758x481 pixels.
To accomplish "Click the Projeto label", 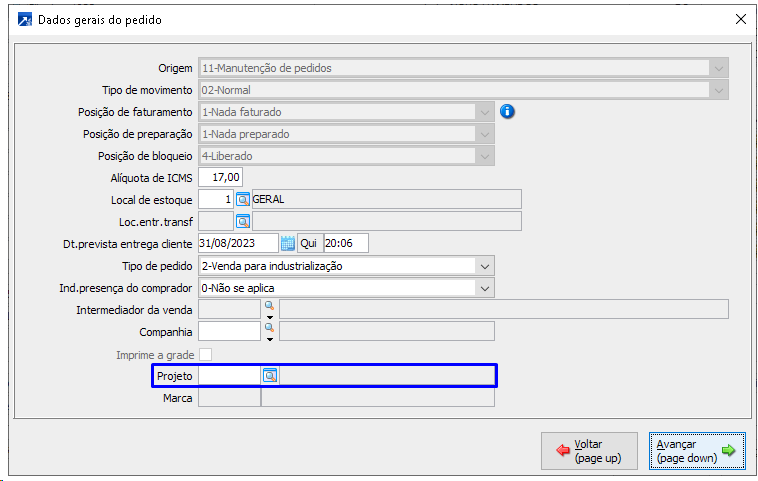I will 175,376.
